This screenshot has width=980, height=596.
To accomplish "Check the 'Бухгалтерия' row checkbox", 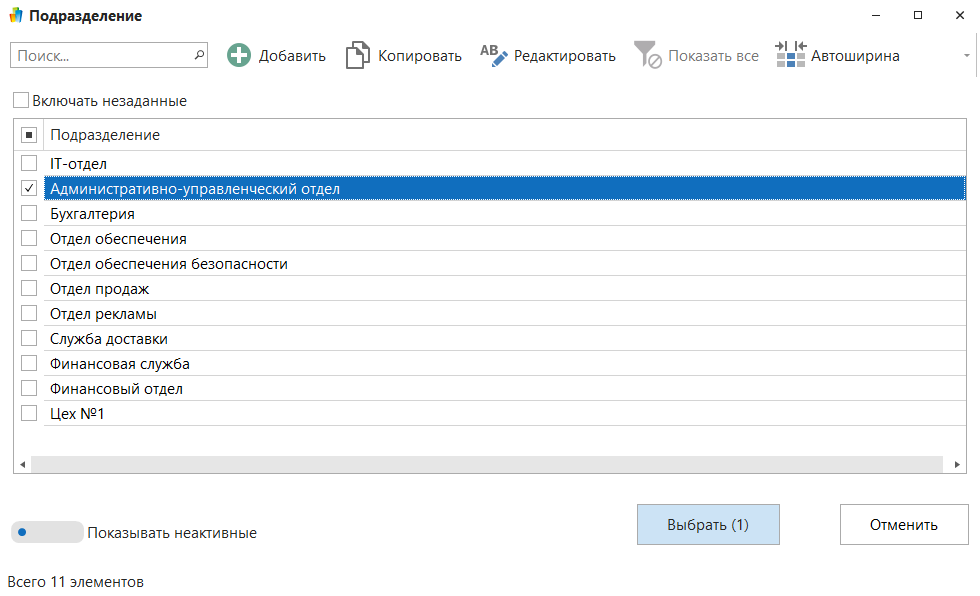I will coord(29,214).
